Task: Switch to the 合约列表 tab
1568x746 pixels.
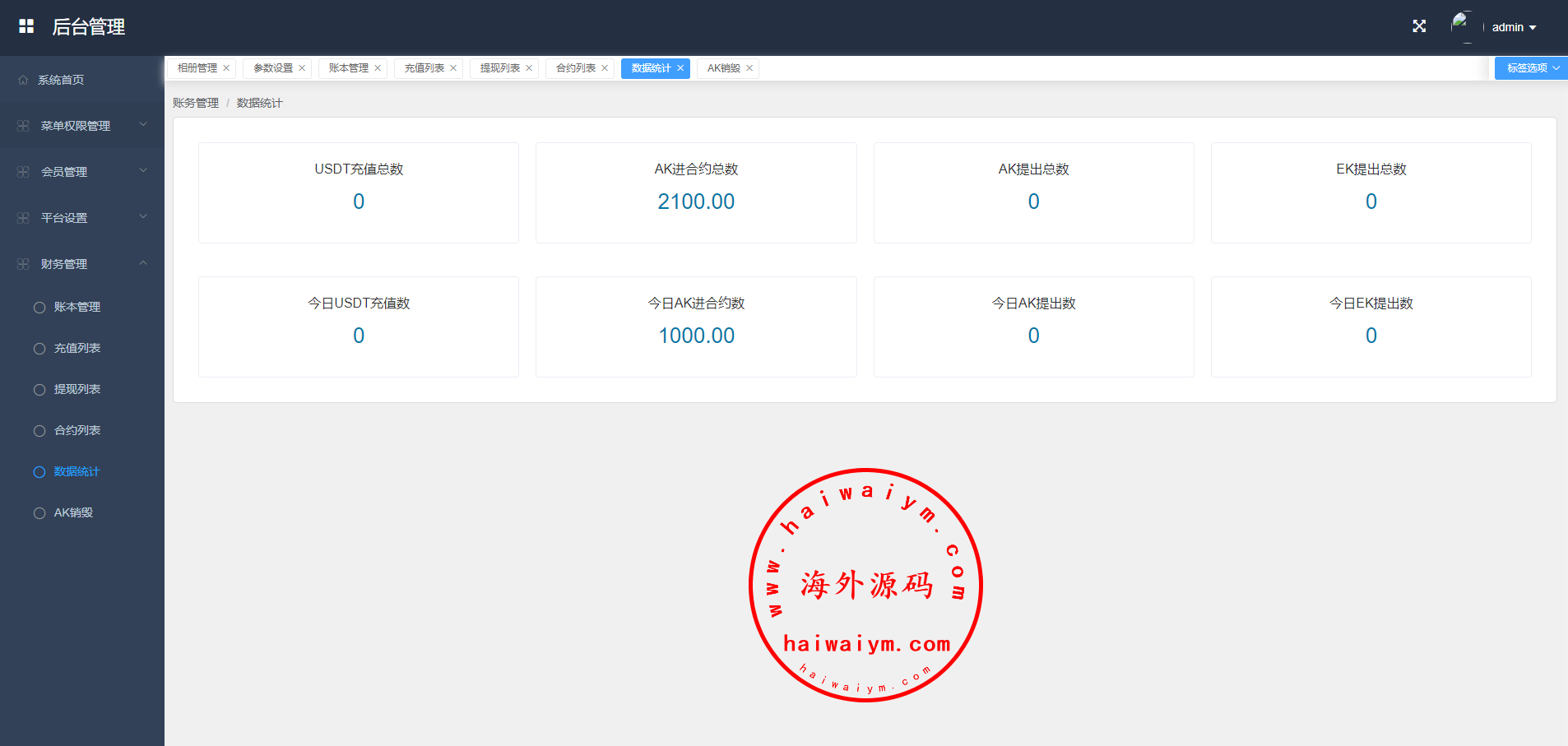Action: tap(575, 68)
